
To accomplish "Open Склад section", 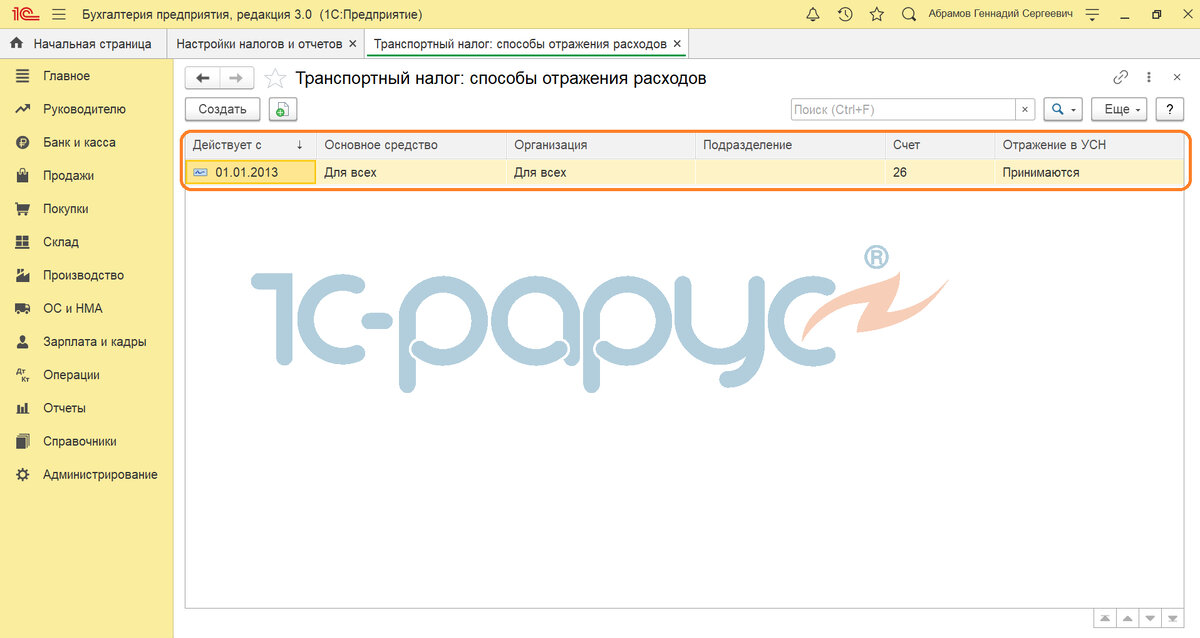I will pyautogui.click(x=86, y=242).
